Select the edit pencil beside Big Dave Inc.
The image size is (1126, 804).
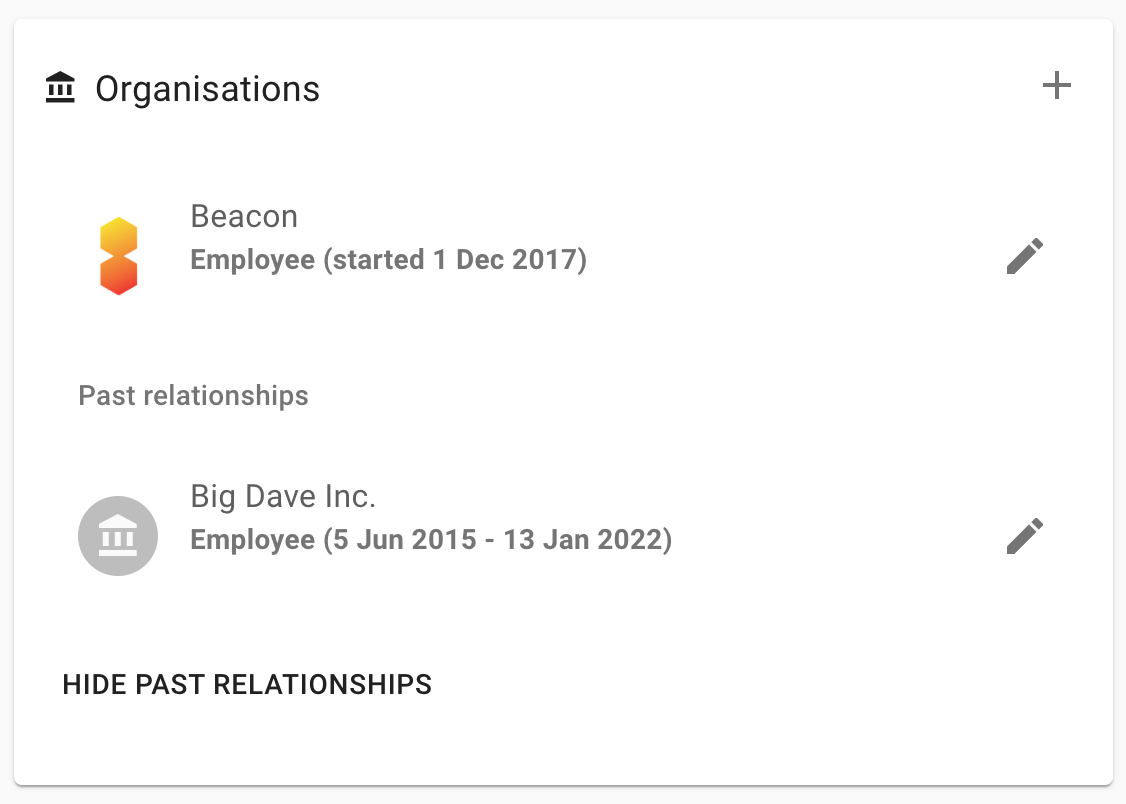click(1025, 535)
